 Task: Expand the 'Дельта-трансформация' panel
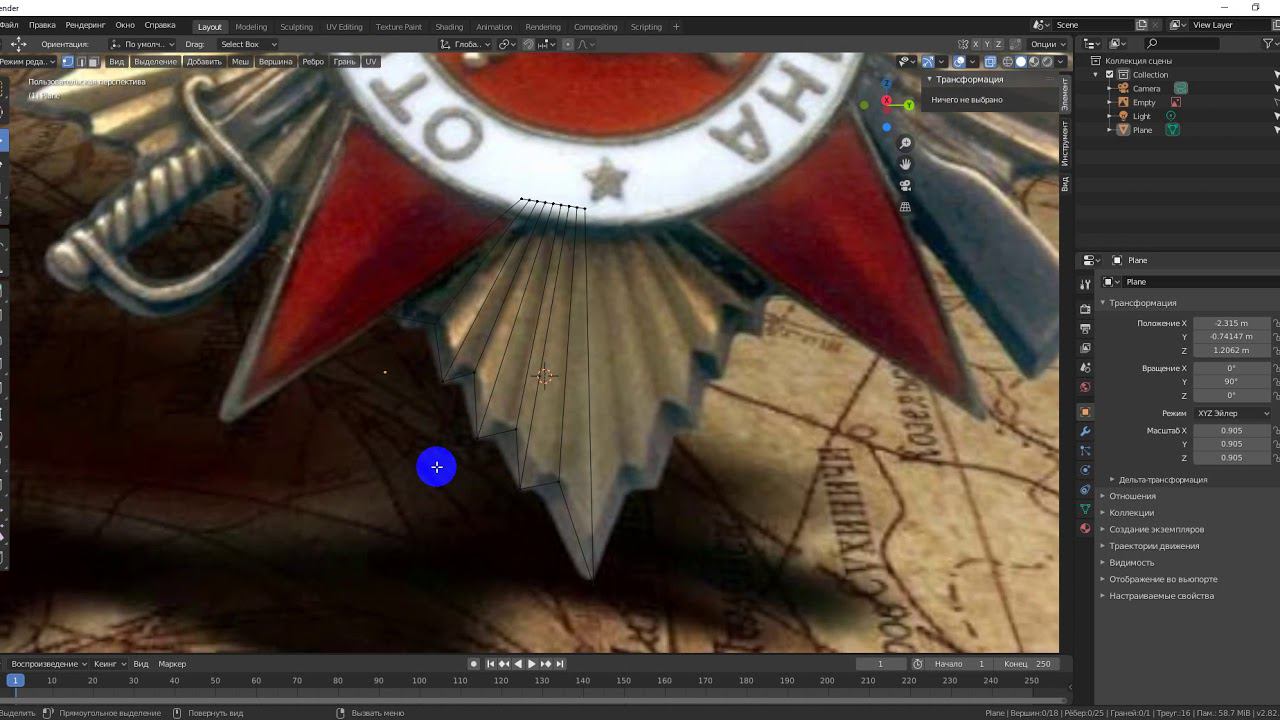[x=1162, y=480]
